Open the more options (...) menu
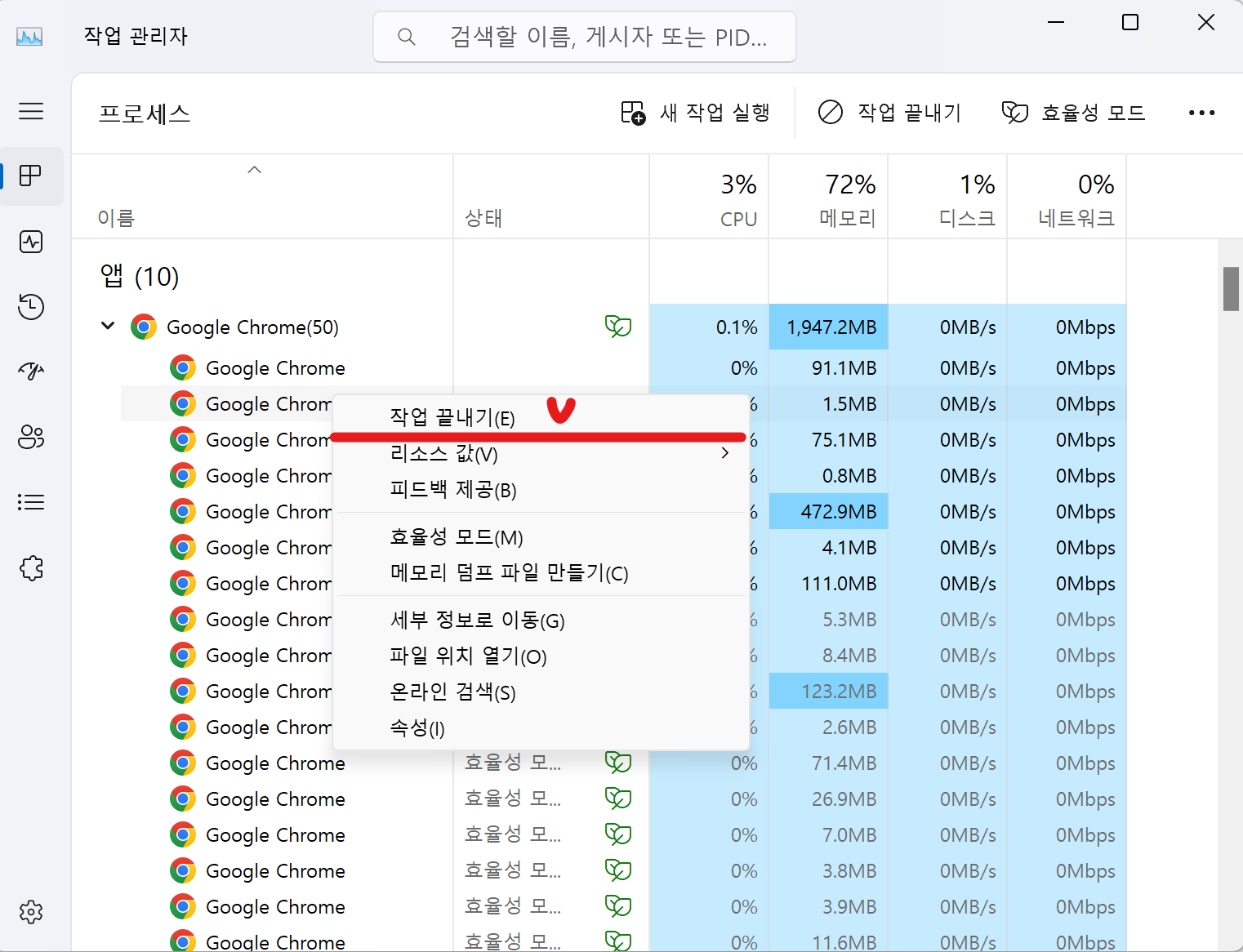 [x=1201, y=113]
